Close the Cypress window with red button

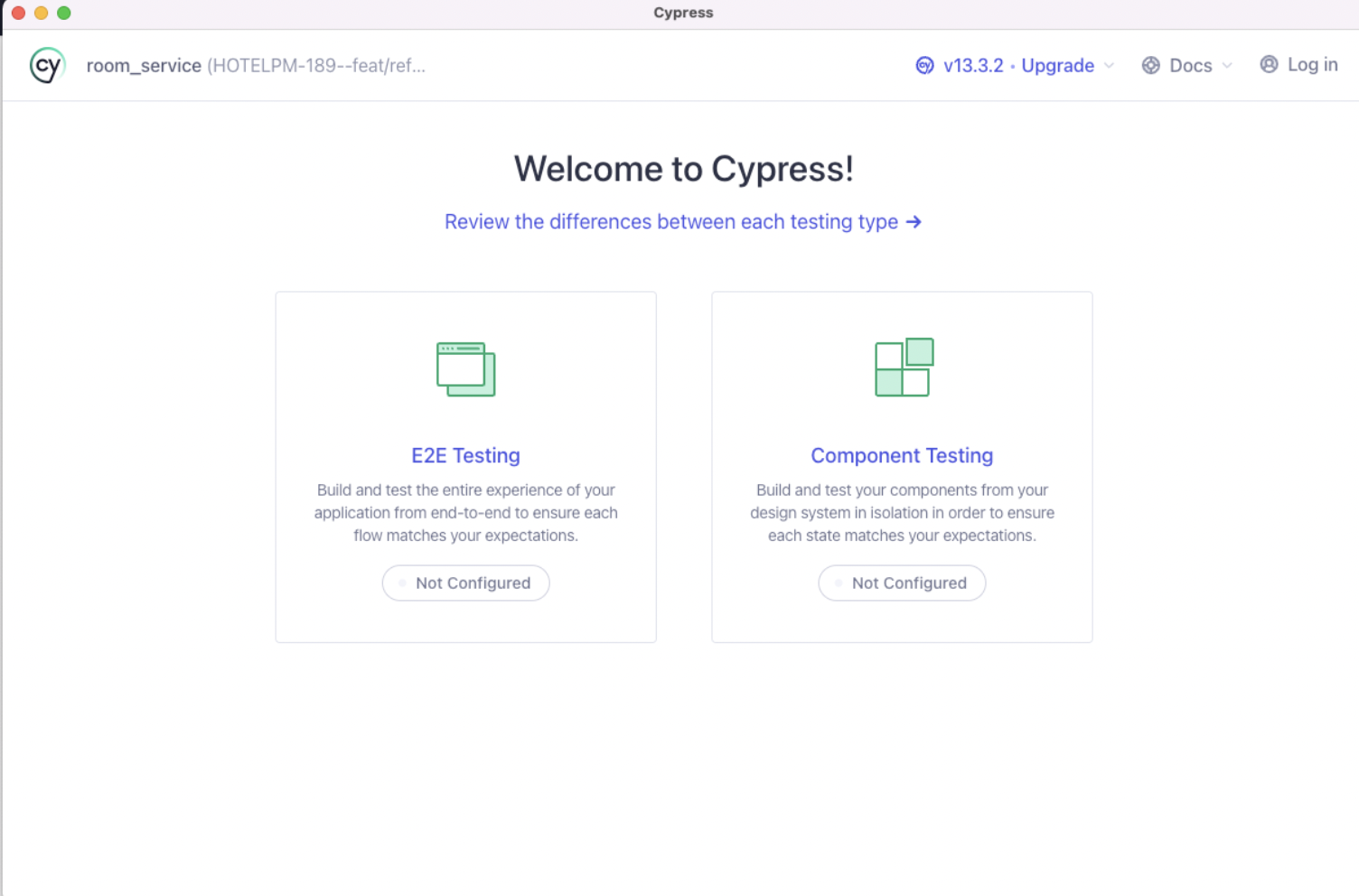click(x=18, y=13)
